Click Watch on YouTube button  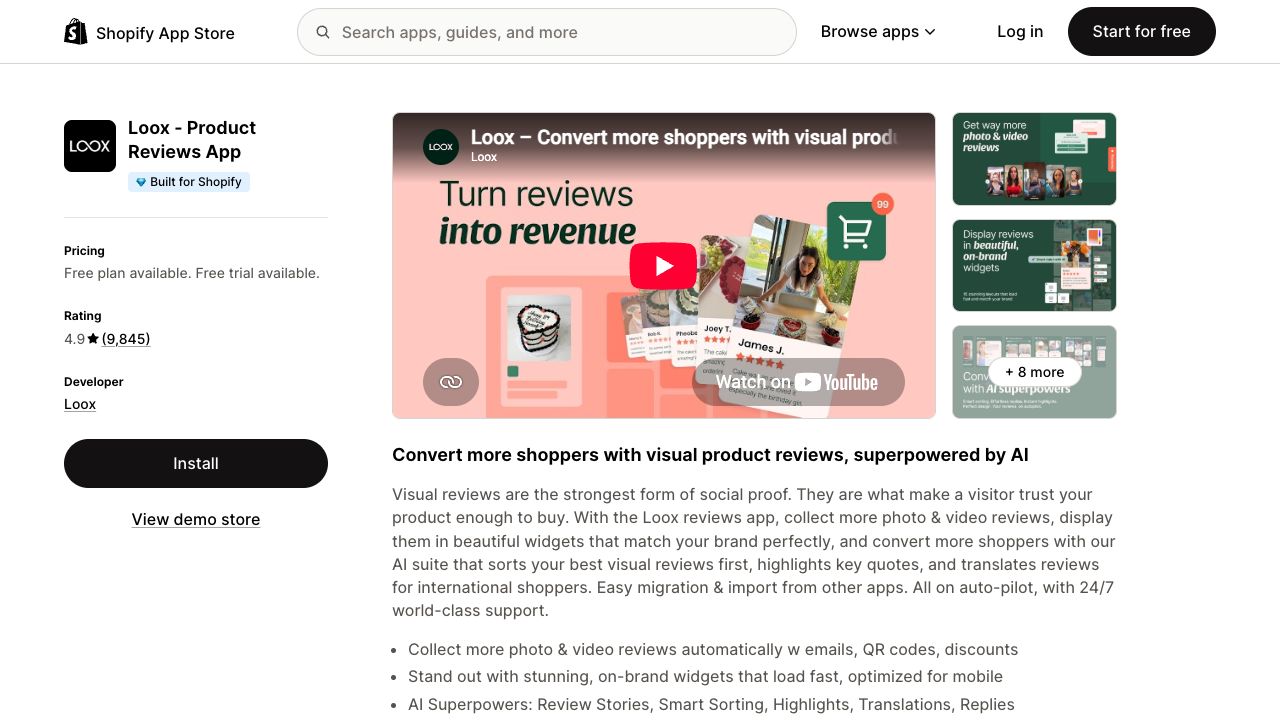(798, 382)
